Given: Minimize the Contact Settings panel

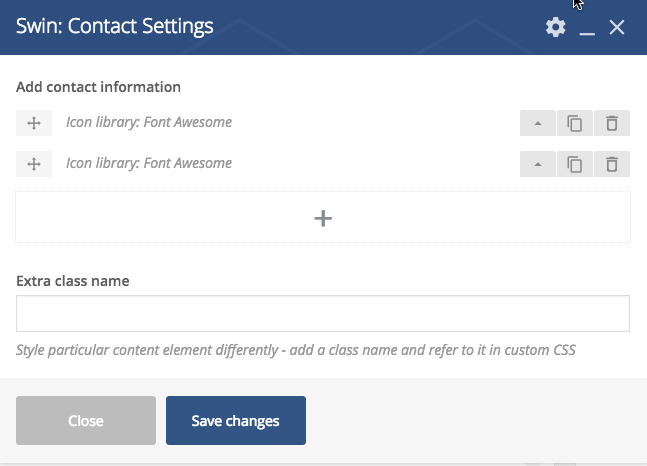Looking at the screenshot, I should pyautogui.click(x=587, y=28).
